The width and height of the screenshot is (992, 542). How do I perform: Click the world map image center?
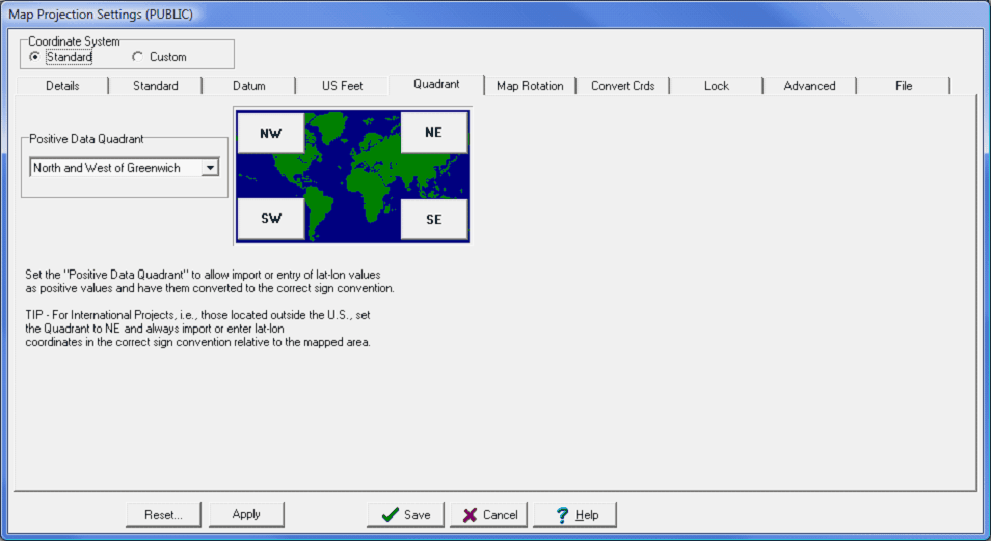tap(352, 176)
